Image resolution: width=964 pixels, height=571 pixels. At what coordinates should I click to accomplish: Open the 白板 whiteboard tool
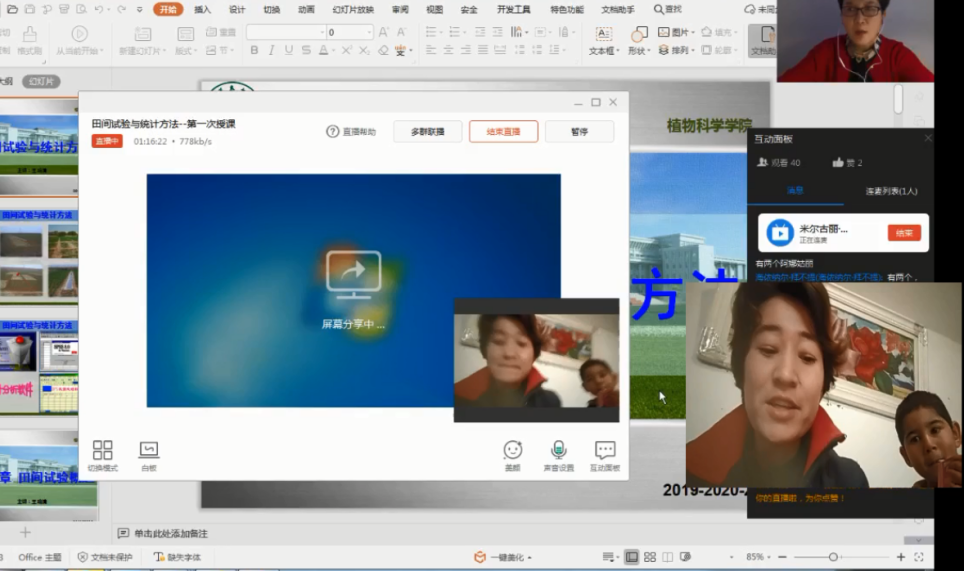tap(148, 451)
